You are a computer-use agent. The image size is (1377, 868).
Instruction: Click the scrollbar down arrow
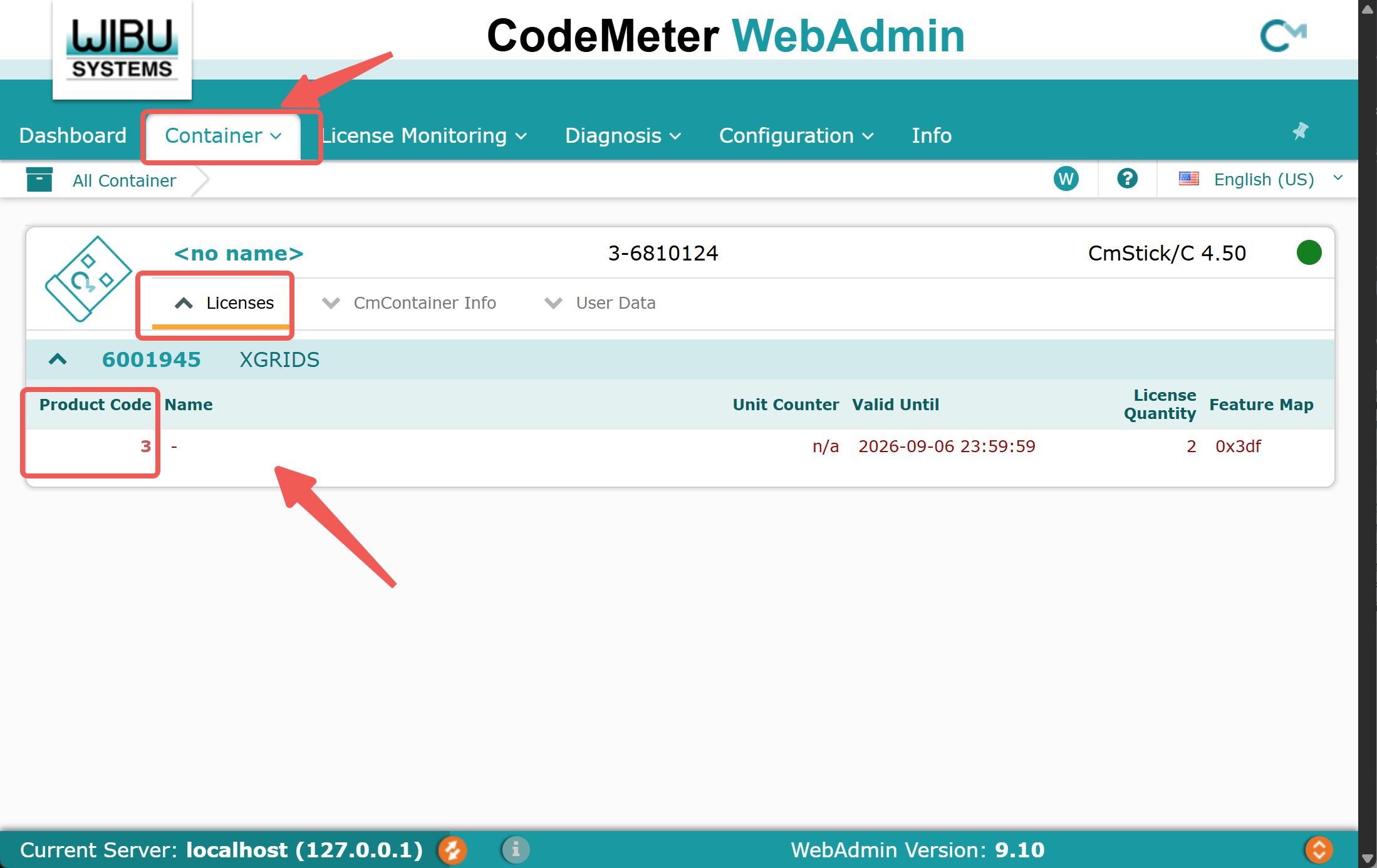coord(1368,859)
